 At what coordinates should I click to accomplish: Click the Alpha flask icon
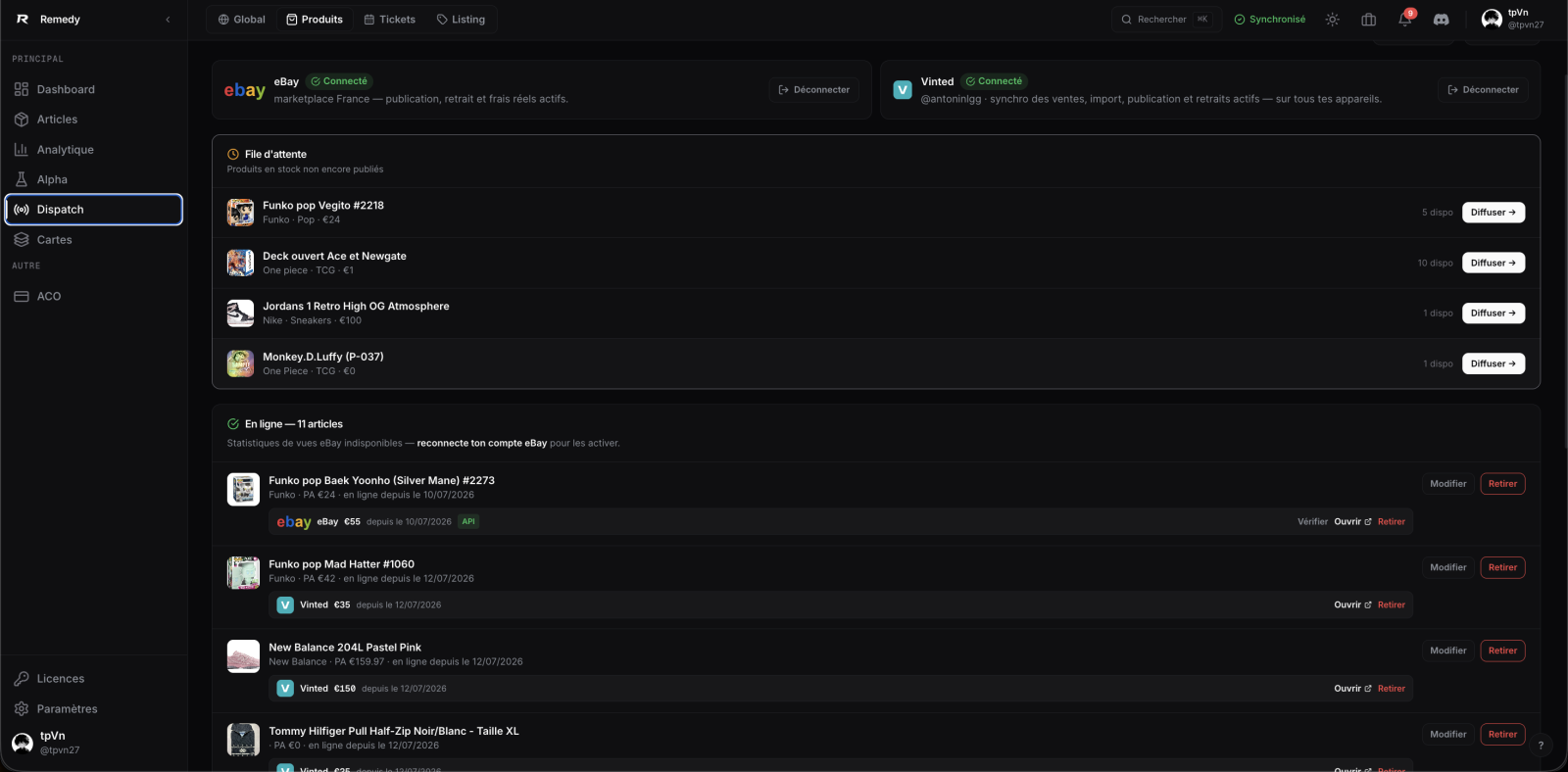pyautogui.click(x=22, y=179)
